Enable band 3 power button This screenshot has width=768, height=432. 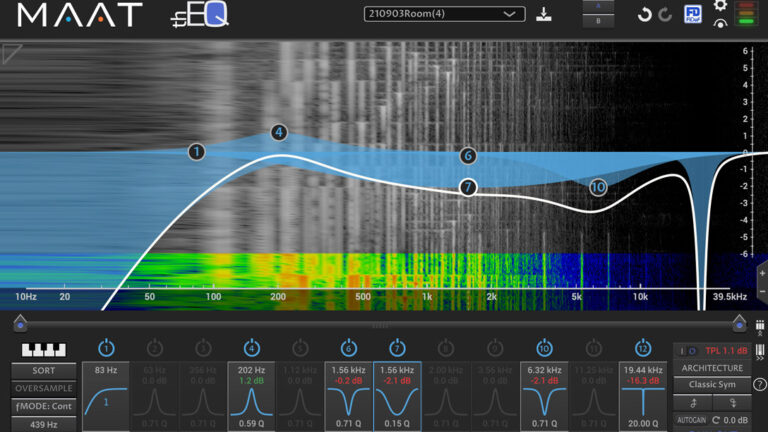tap(203, 348)
